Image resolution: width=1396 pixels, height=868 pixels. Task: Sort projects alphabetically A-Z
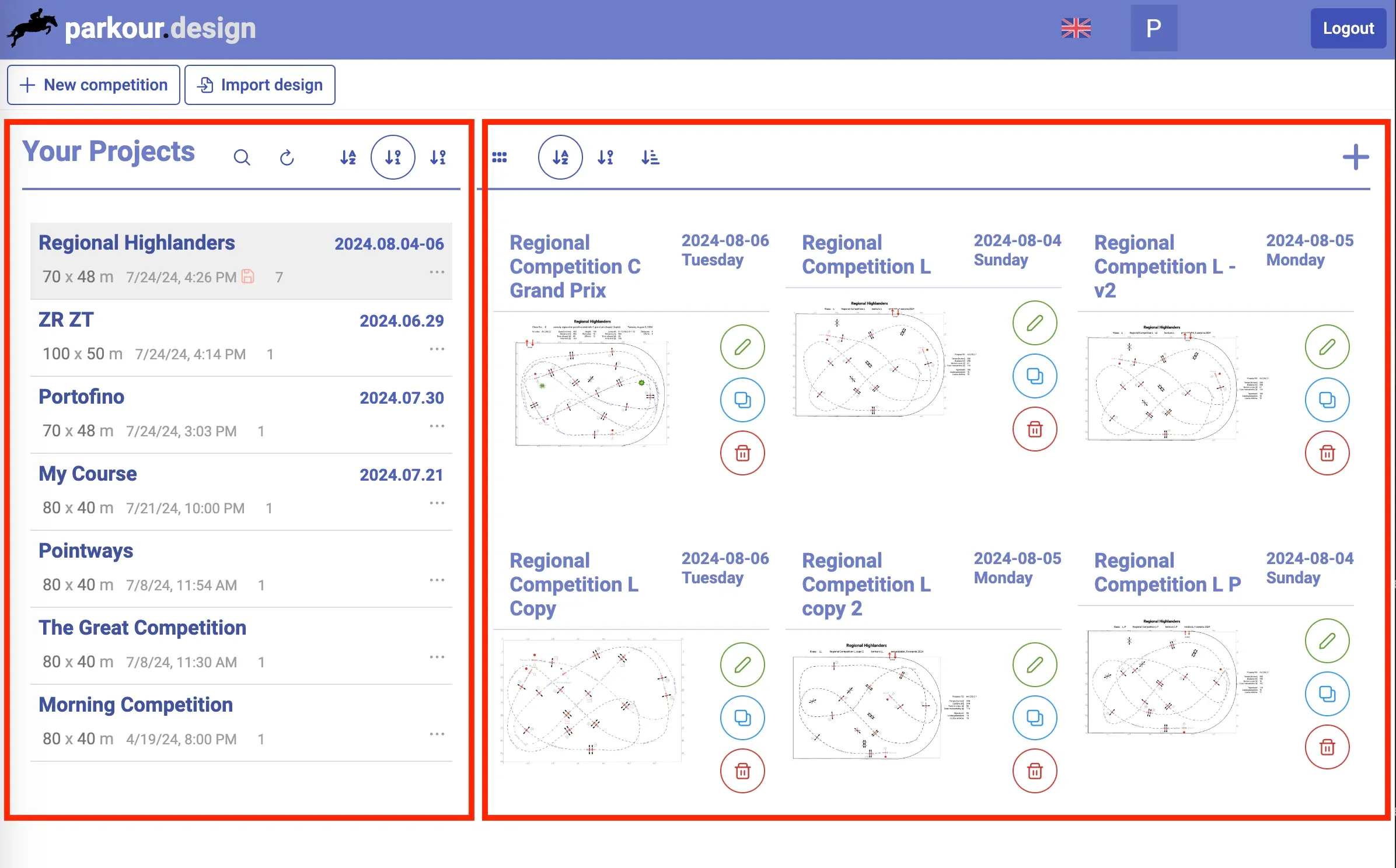(348, 157)
